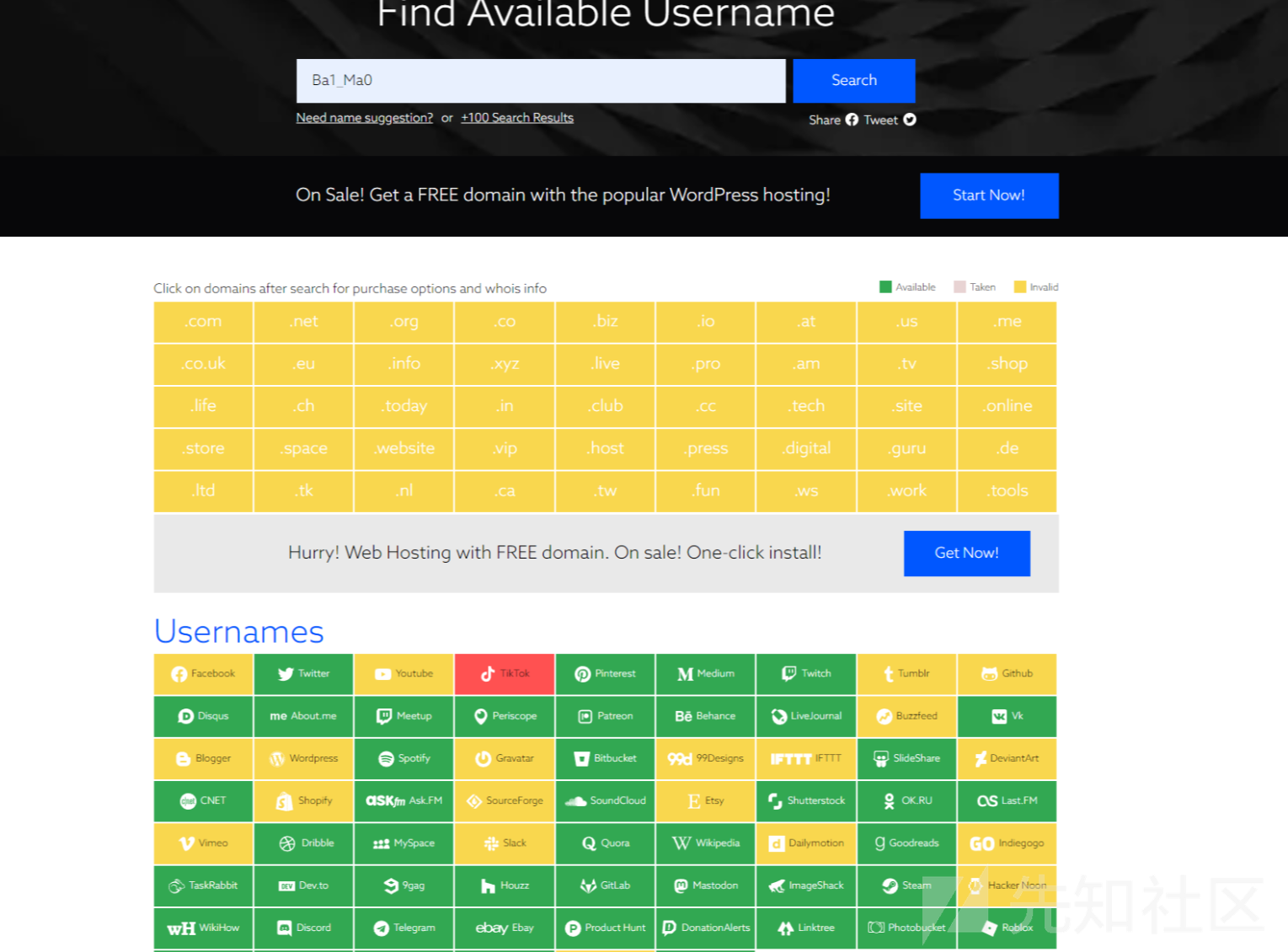Select the .fun domain tile
The width and height of the screenshot is (1288, 952).
(706, 491)
